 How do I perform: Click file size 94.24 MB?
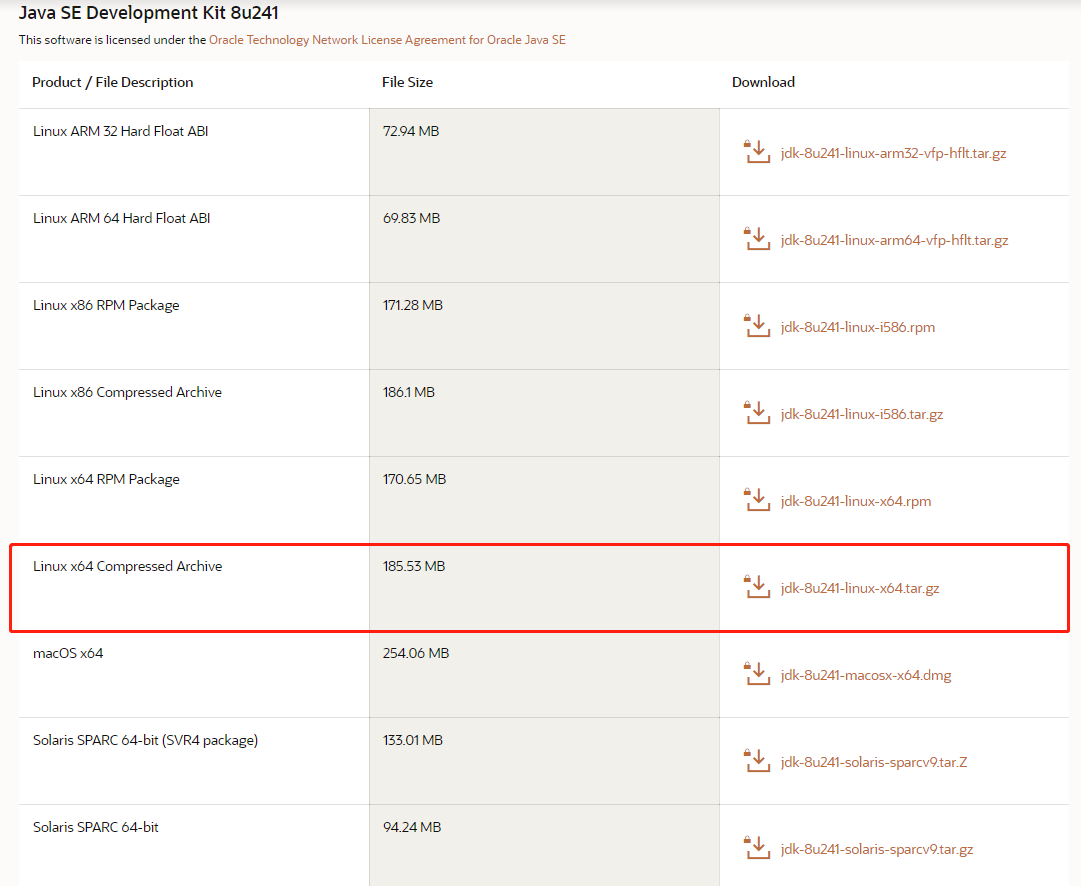pos(412,827)
